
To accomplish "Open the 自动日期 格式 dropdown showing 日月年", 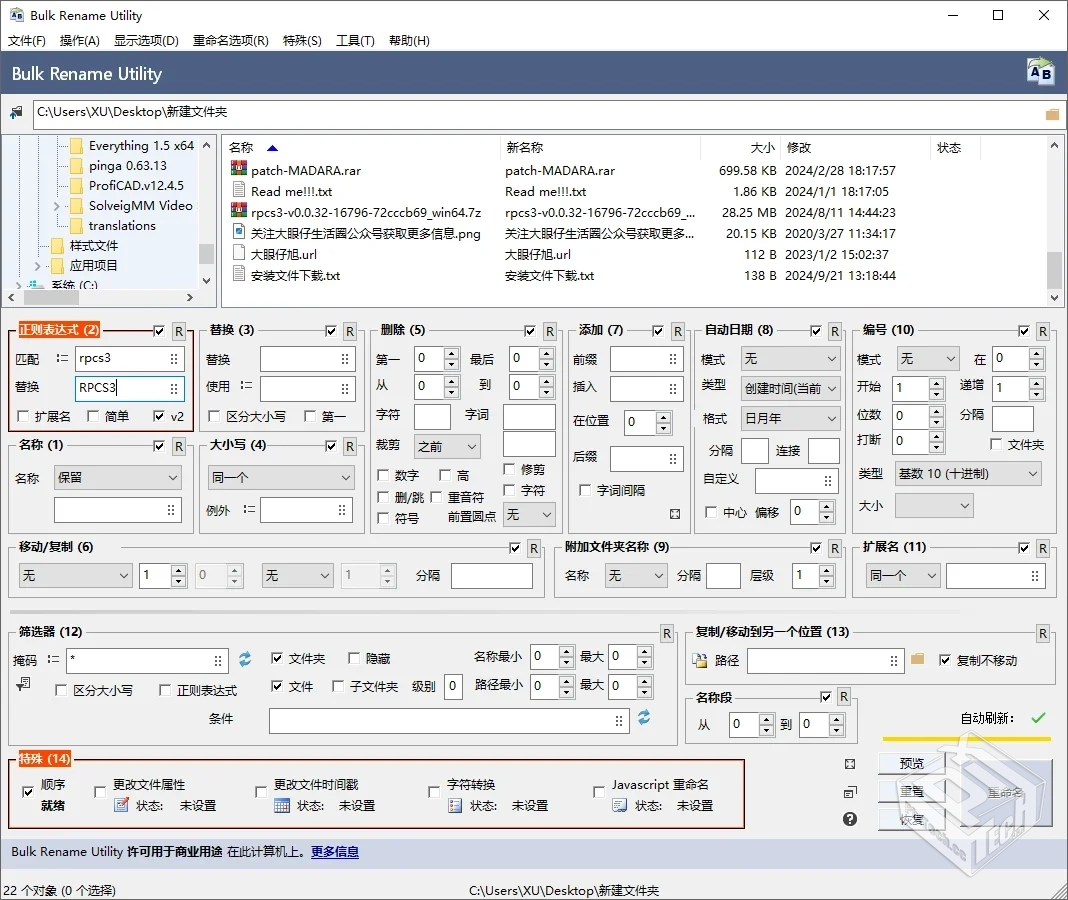I will point(789,418).
